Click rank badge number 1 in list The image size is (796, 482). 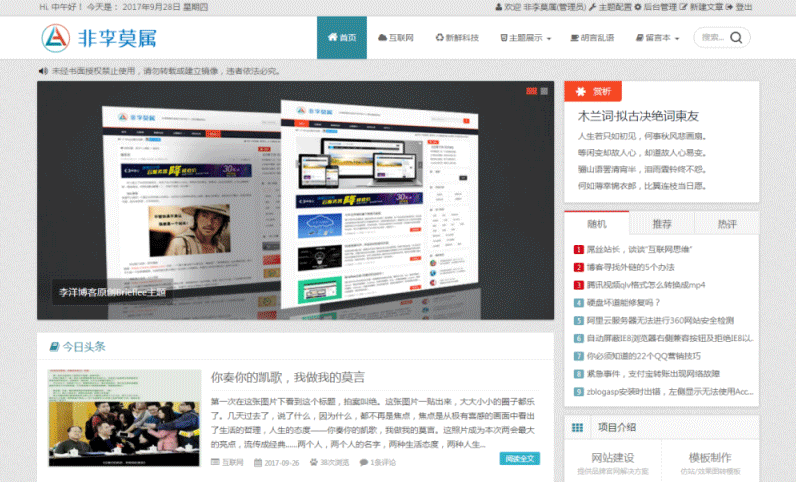(x=579, y=249)
